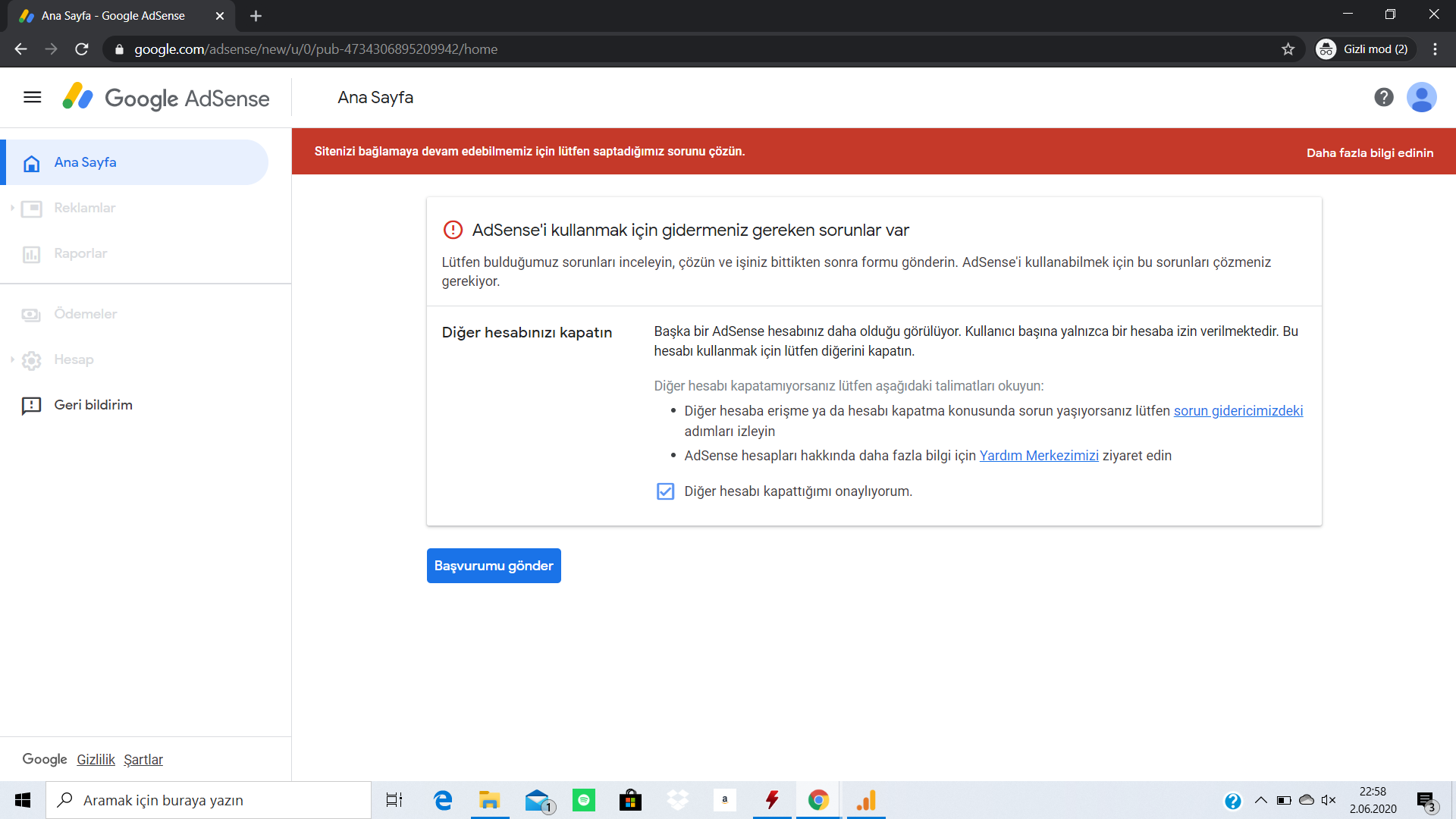Open Yardım Merkezimizi link
This screenshot has width=1456, height=819.
[1039, 455]
